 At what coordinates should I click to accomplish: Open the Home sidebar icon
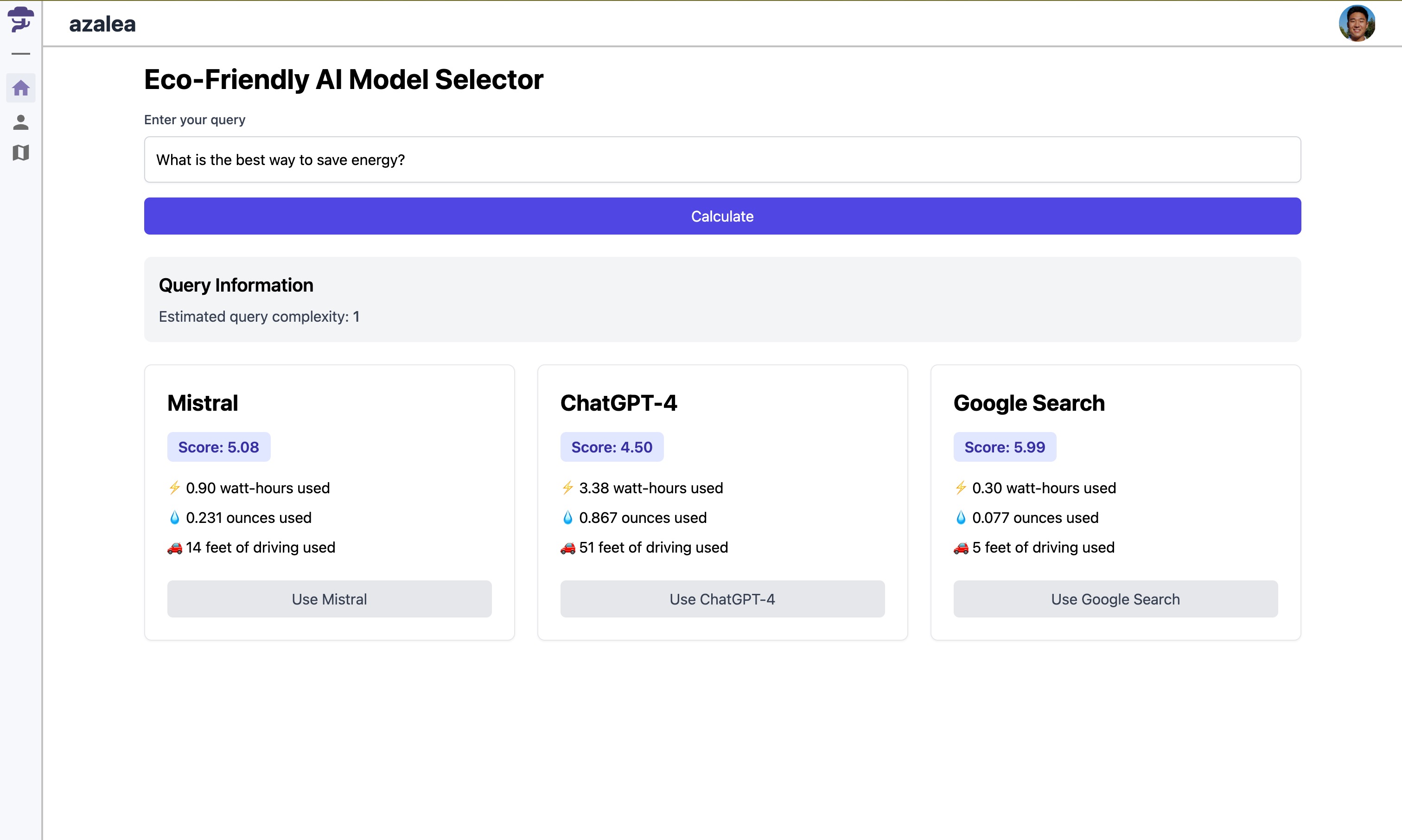pyautogui.click(x=21, y=88)
